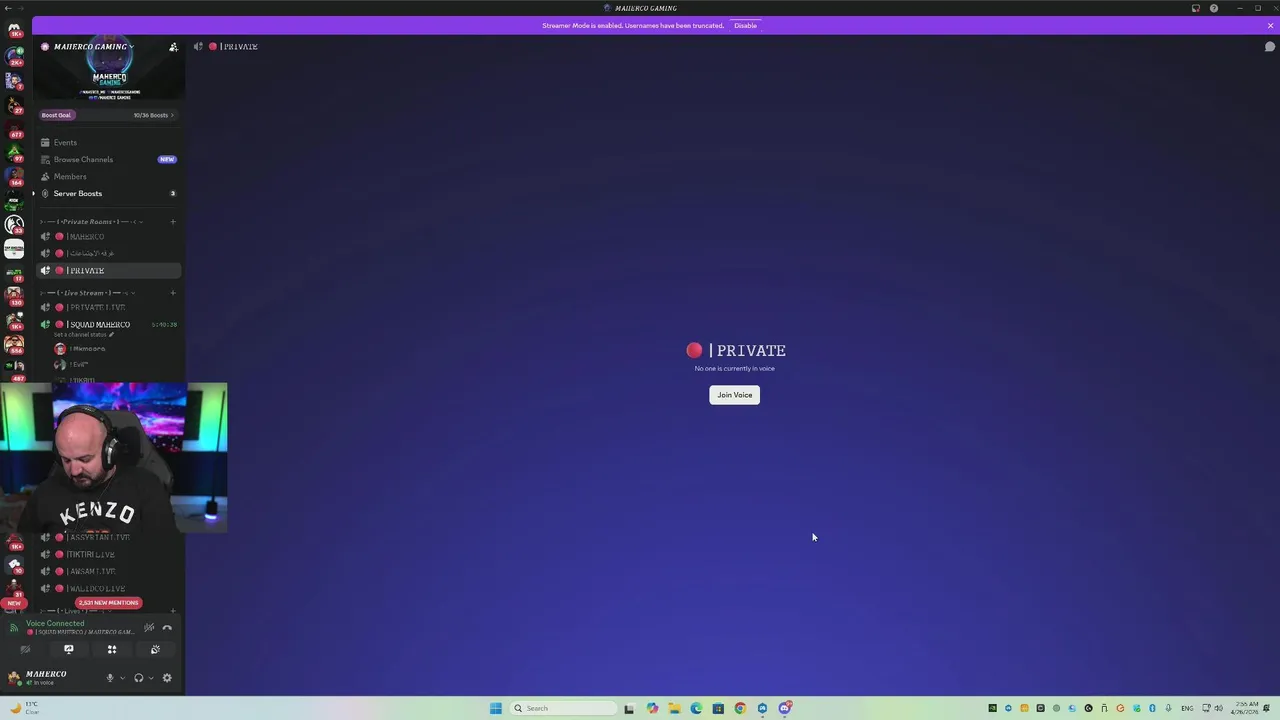Viewport: 1280px width, 720px height.
Task: Click the voice connection signal icon
Action: pyautogui.click(x=14, y=628)
